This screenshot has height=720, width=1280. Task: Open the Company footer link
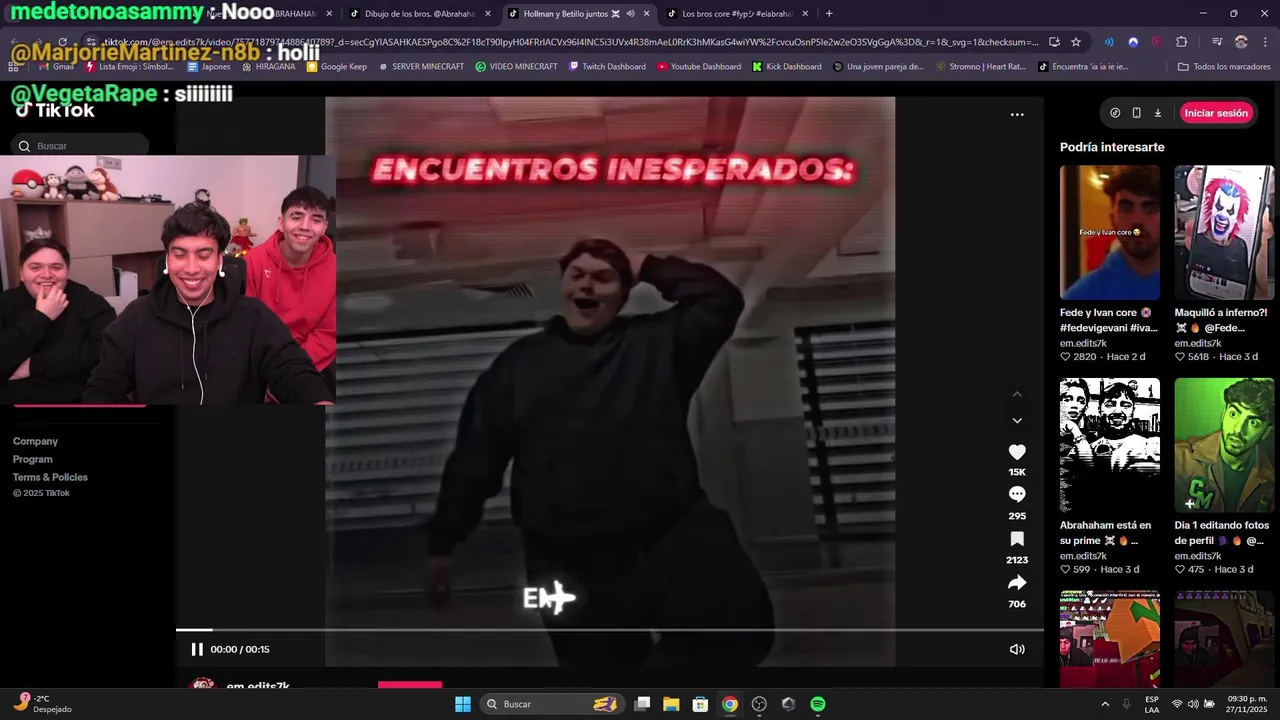35,441
